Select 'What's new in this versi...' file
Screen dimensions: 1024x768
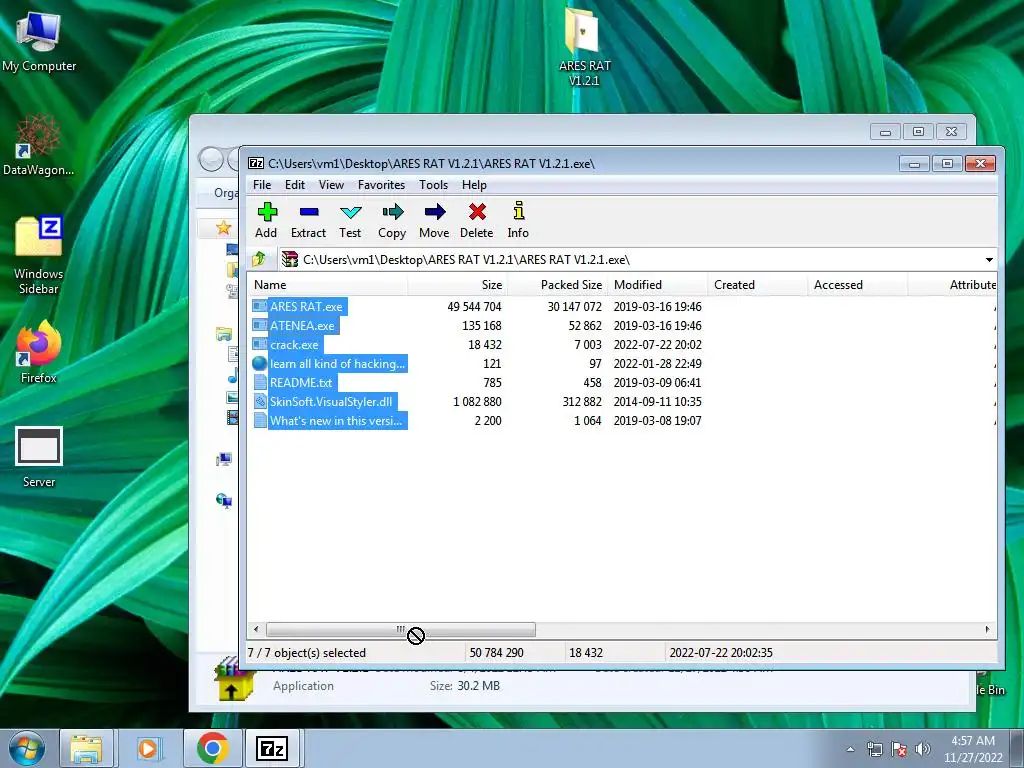(336, 421)
